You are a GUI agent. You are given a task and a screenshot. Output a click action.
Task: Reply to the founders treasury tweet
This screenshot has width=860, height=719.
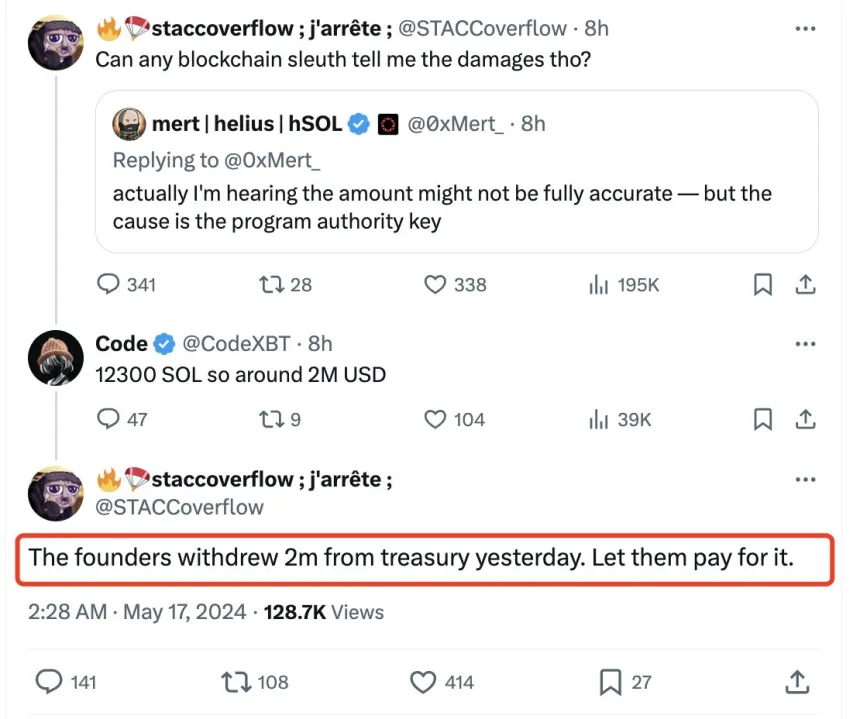[x=50, y=682]
